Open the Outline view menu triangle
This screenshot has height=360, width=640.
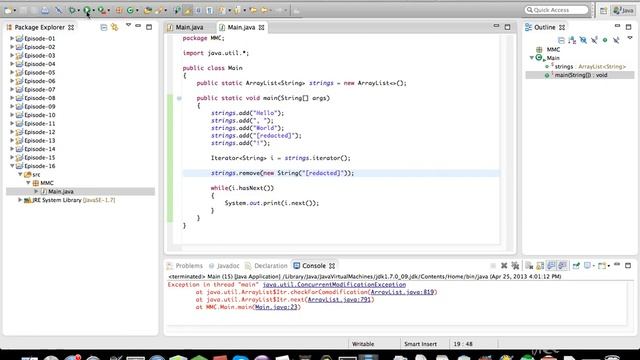click(x=630, y=38)
